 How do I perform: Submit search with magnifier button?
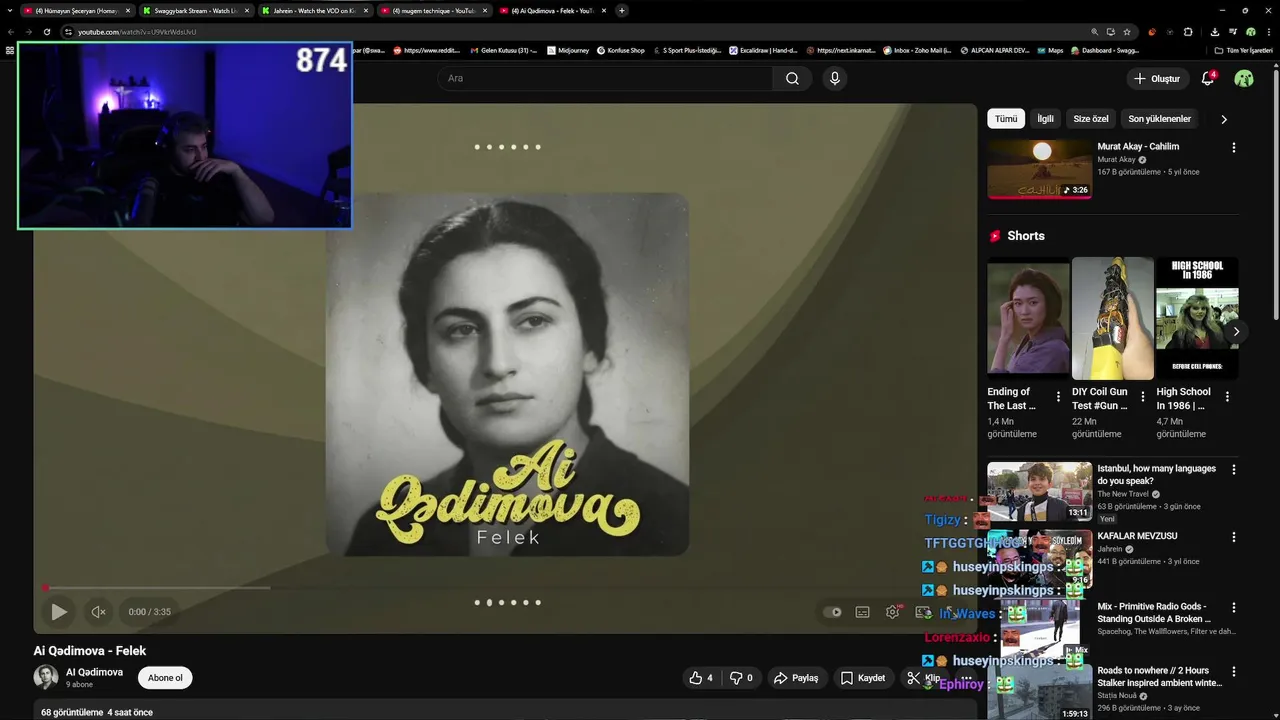(x=792, y=78)
